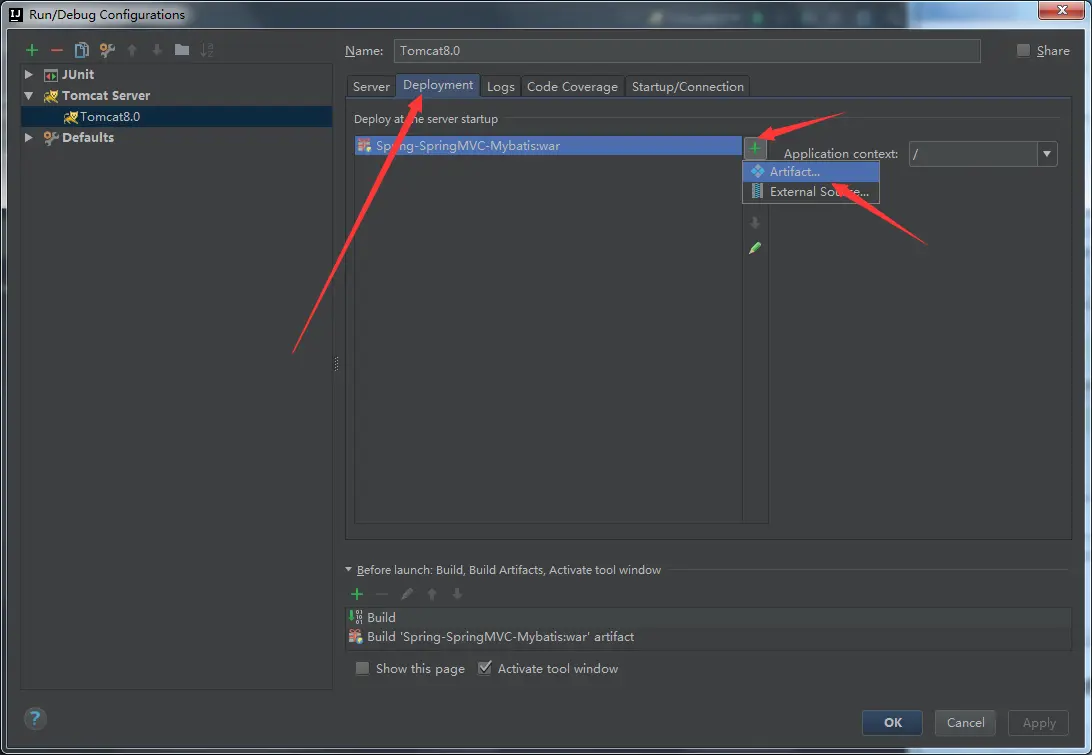
Task: Click the Defaults wrench icon in tree
Action: (51, 138)
